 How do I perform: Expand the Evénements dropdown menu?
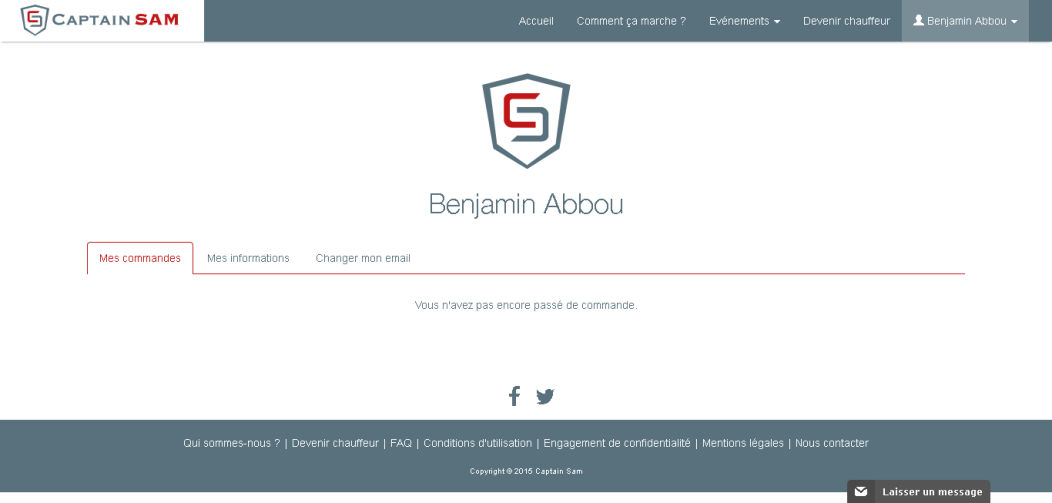(744, 21)
